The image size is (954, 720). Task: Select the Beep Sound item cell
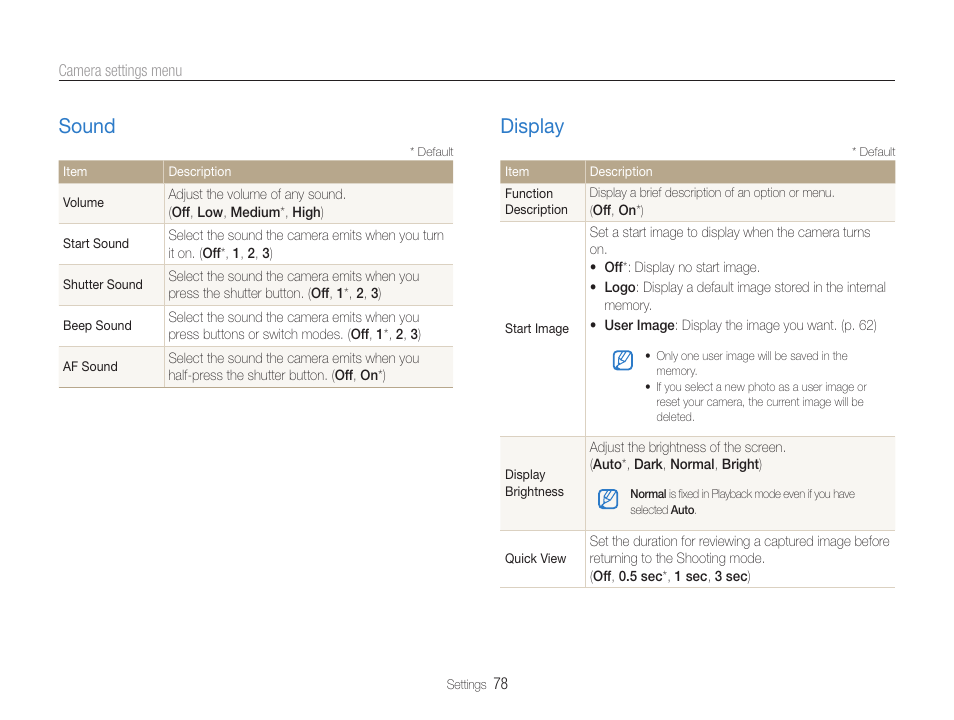click(x=111, y=326)
